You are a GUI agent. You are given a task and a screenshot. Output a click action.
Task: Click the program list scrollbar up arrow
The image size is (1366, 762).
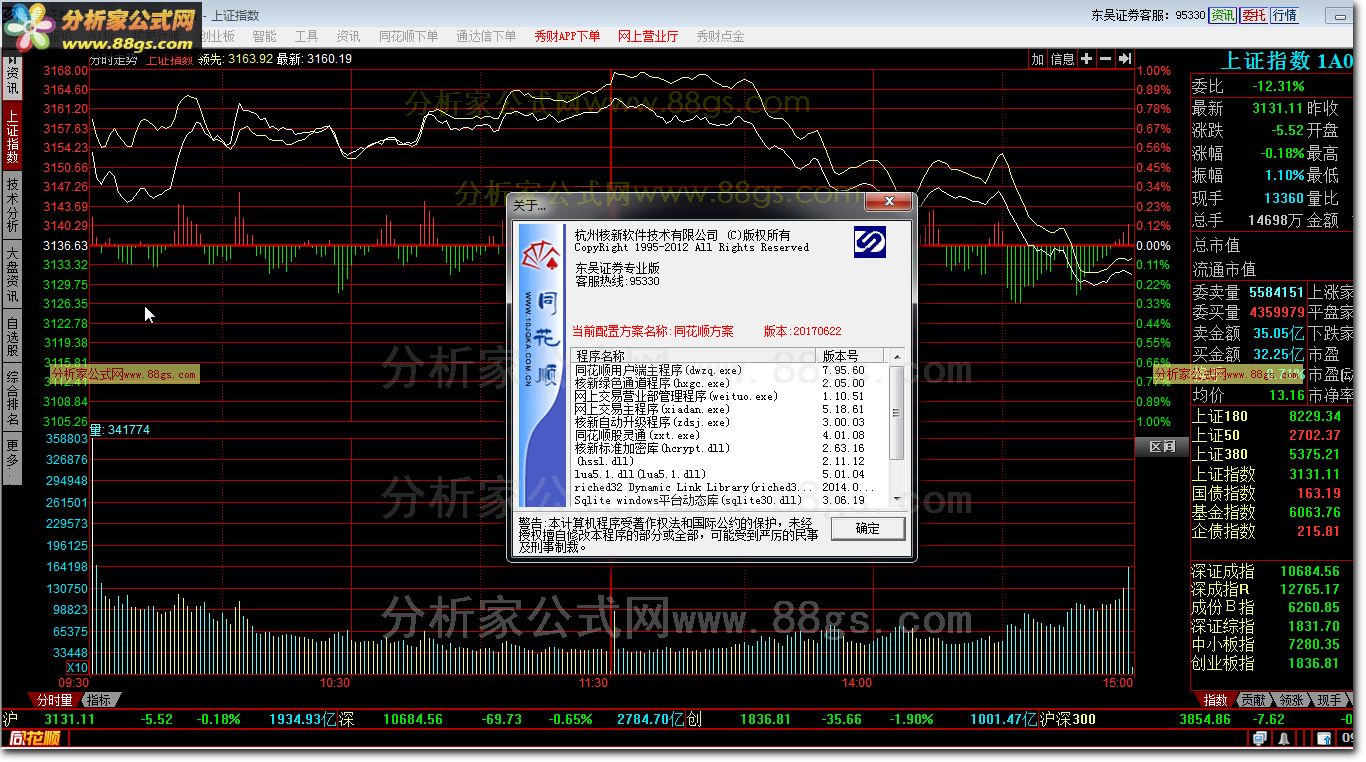click(896, 357)
